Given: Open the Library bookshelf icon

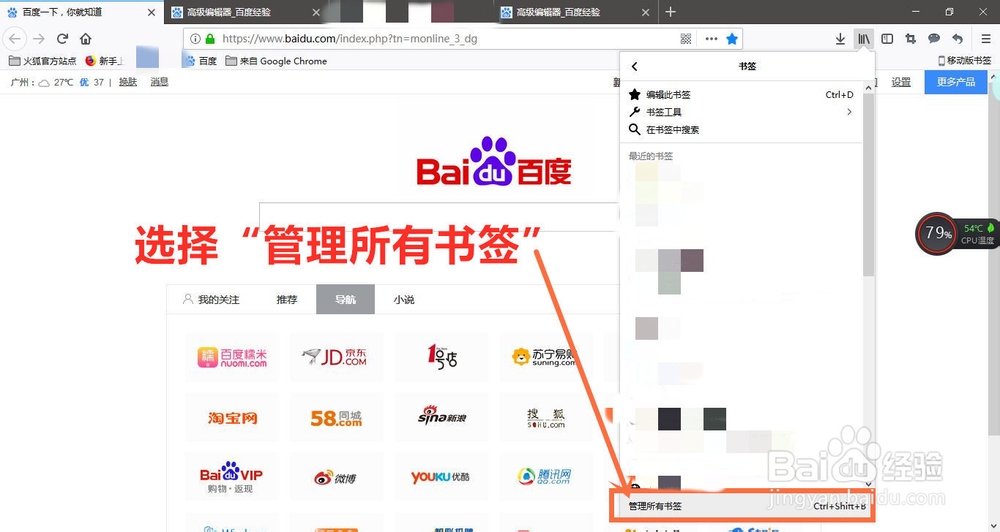Looking at the screenshot, I should (x=864, y=39).
